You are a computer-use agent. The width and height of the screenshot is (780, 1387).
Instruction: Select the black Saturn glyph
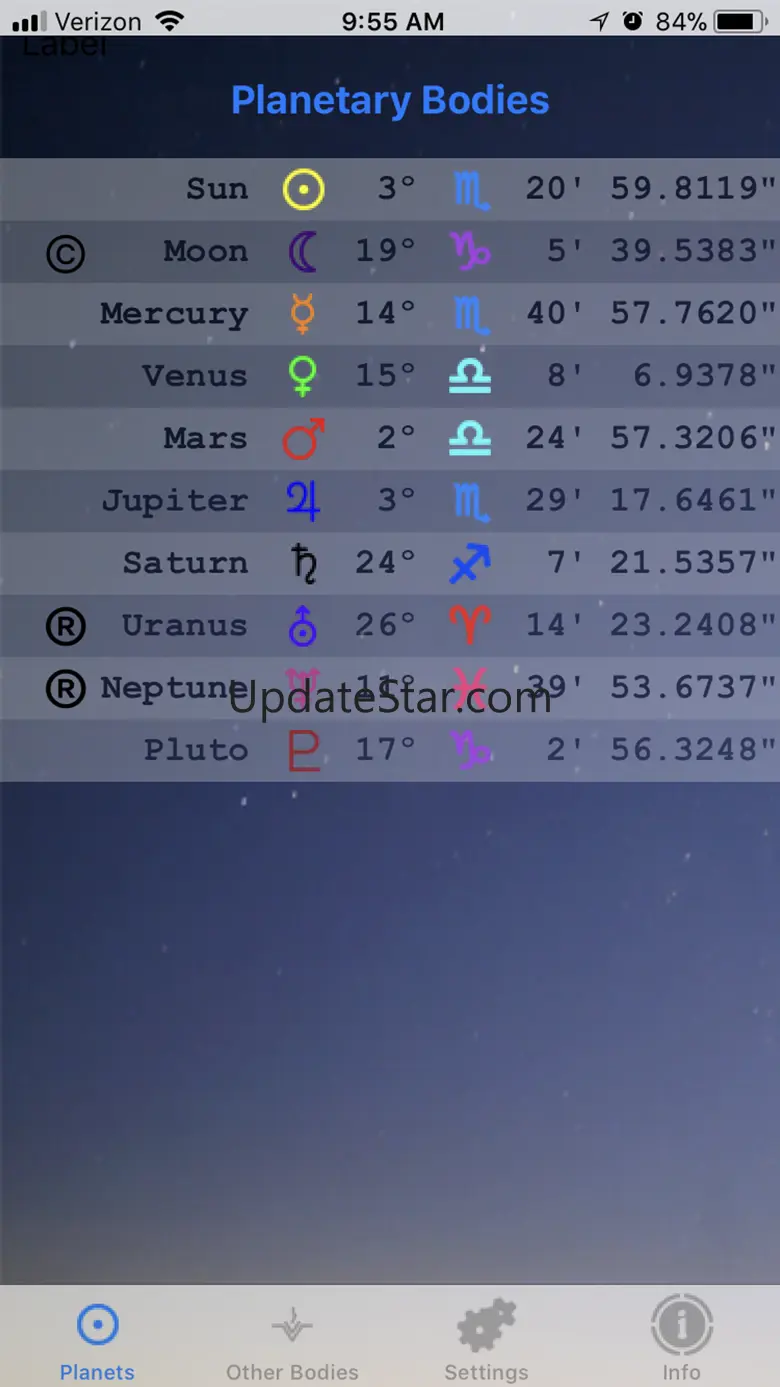coord(304,563)
